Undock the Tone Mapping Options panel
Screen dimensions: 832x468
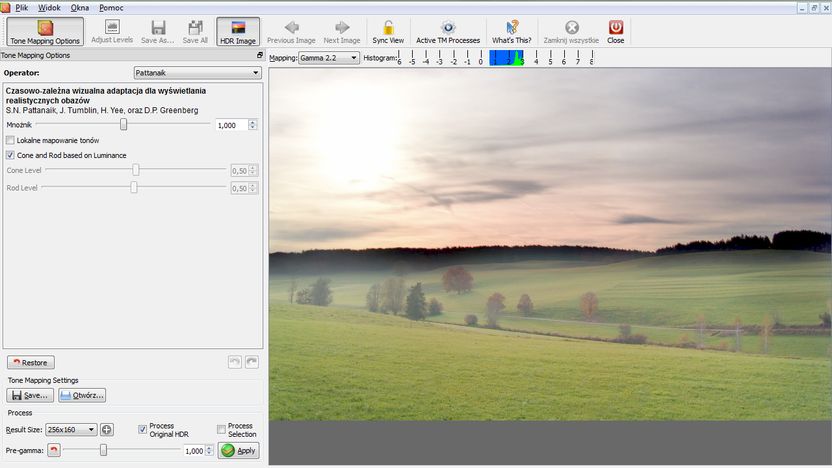click(259, 55)
